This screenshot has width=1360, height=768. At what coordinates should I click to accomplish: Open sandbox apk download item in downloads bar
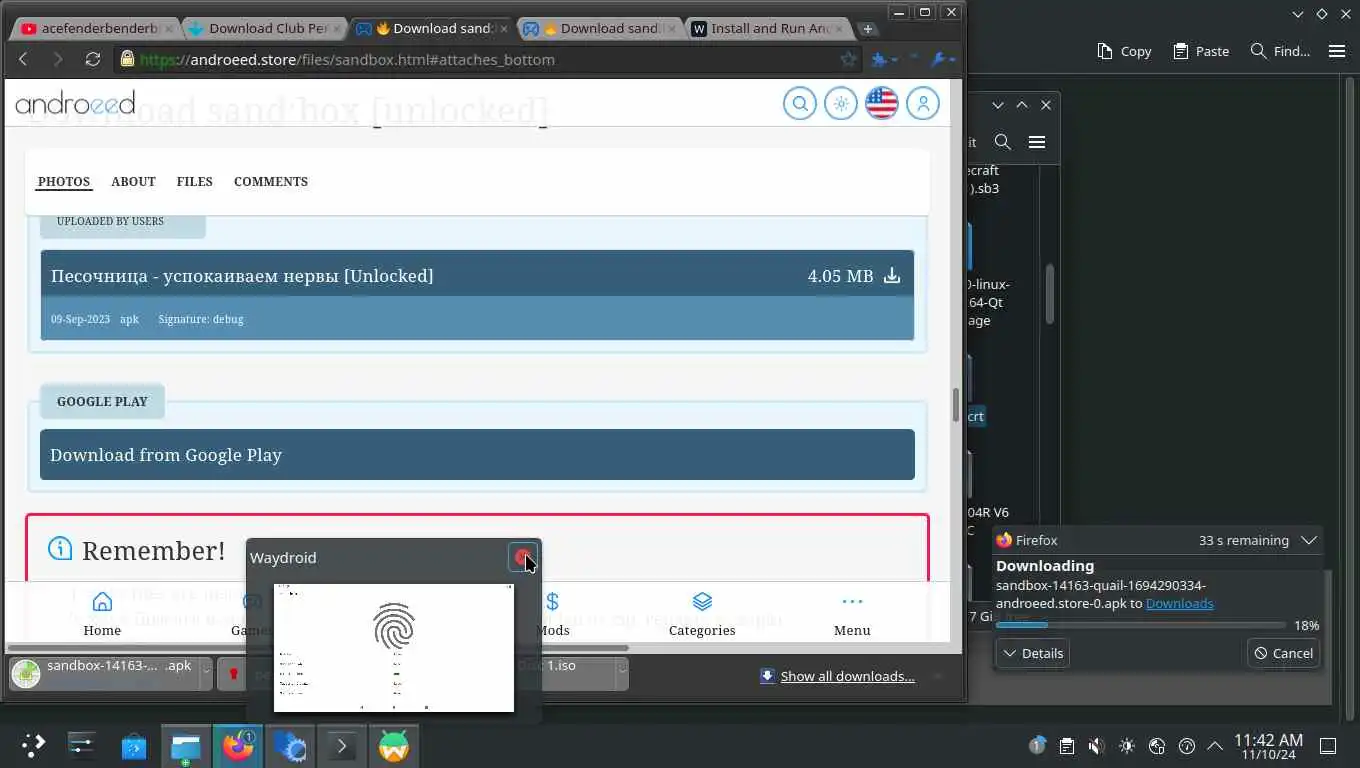click(x=103, y=673)
